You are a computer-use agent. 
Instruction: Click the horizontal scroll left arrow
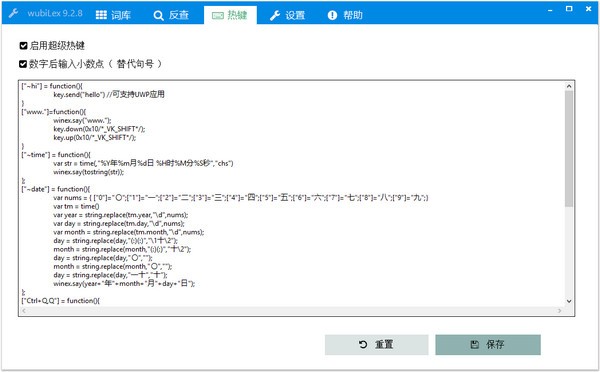pos(24,311)
